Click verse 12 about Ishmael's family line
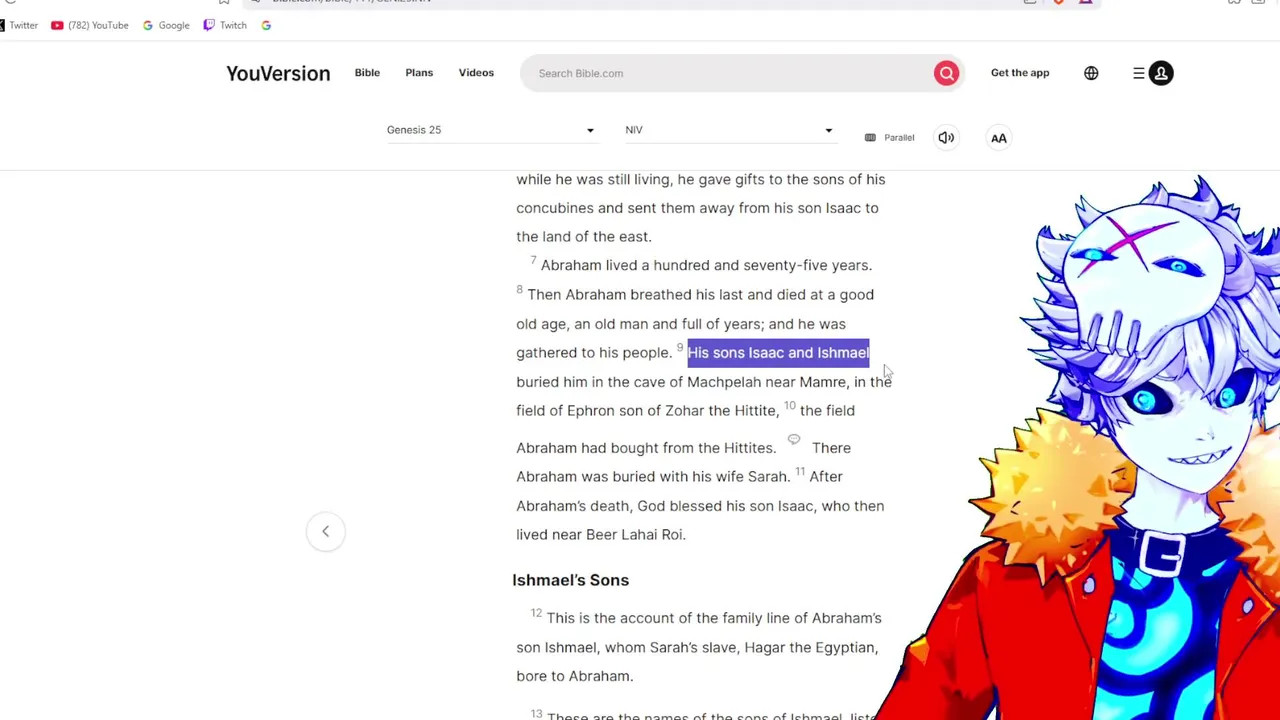Image resolution: width=1280 pixels, height=720 pixels. [x=699, y=647]
